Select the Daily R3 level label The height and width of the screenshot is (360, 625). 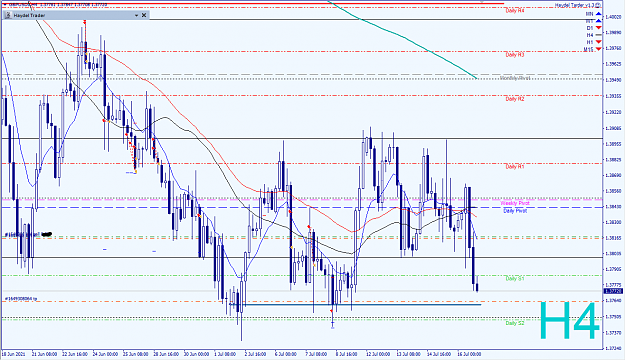coord(515,55)
